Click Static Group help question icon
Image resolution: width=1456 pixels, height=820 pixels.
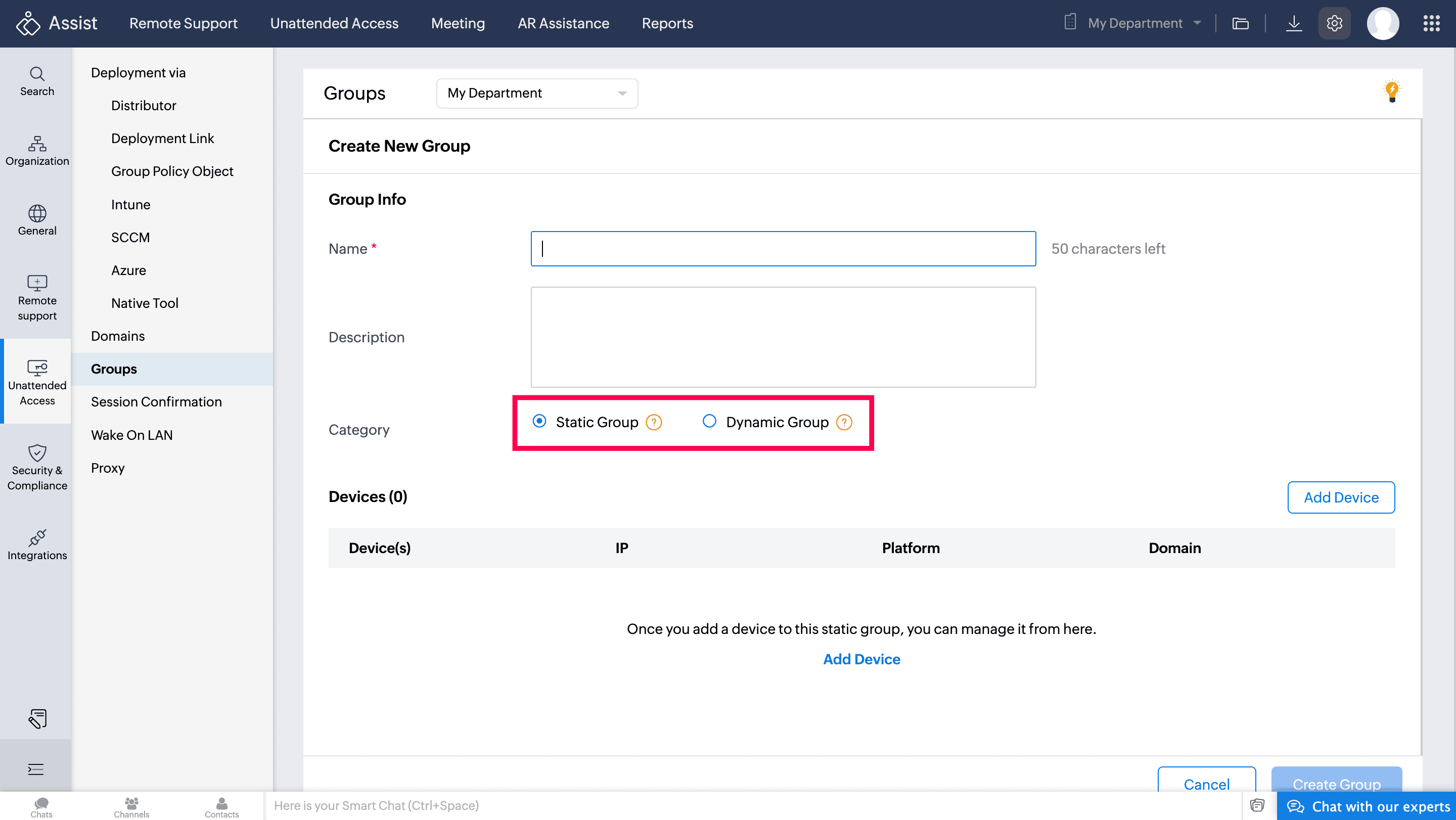[x=654, y=422]
